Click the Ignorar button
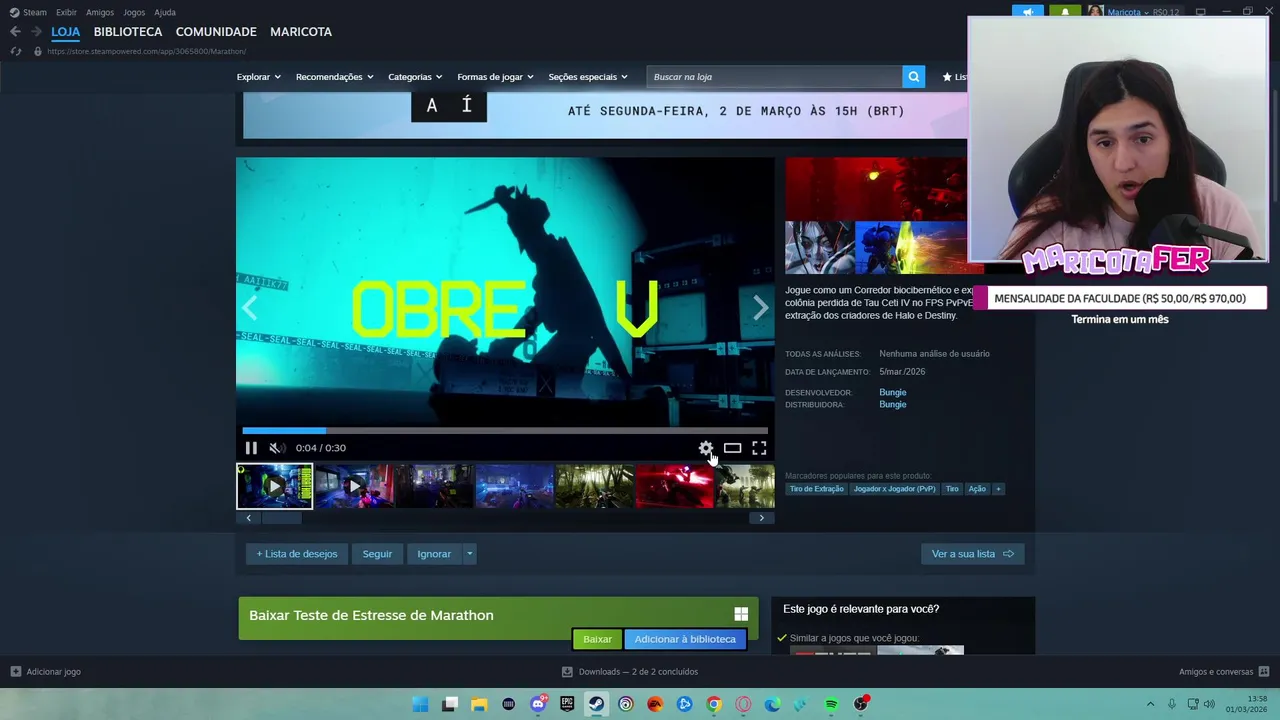The height and width of the screenshot is (720, 1280). click(434, 554)
